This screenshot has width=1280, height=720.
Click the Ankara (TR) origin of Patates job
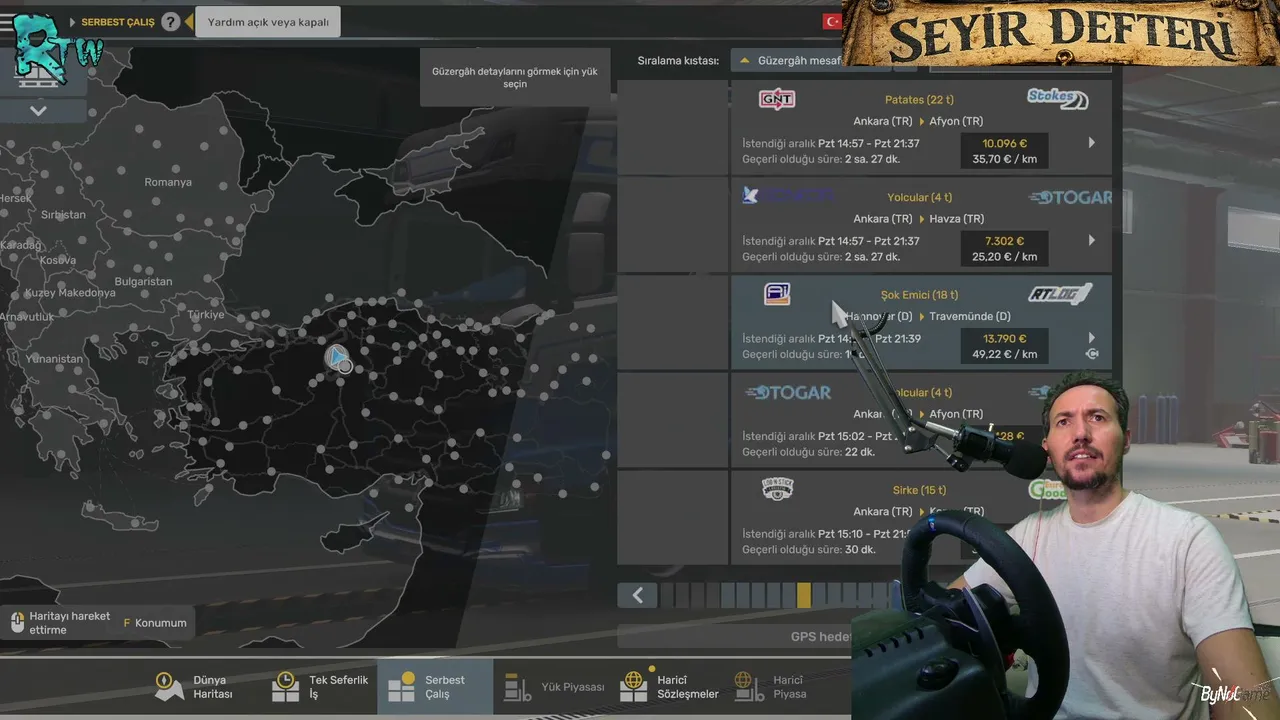tap(883, 121)
